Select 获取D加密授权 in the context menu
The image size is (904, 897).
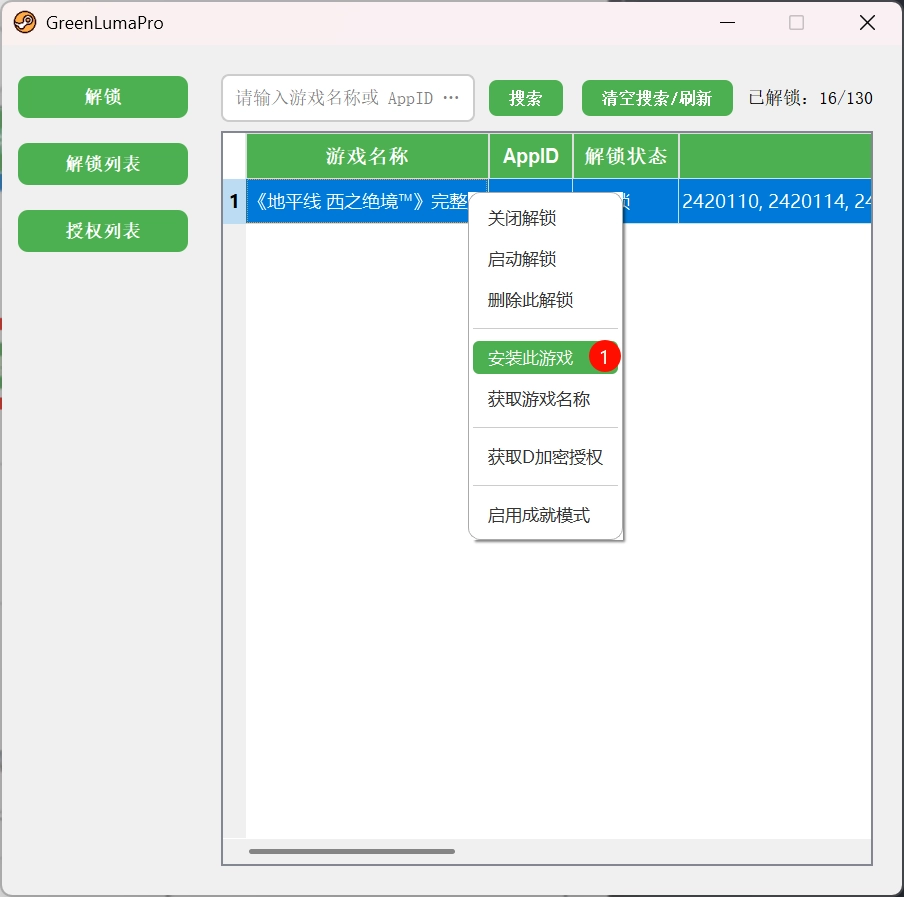tap(545, 457)
